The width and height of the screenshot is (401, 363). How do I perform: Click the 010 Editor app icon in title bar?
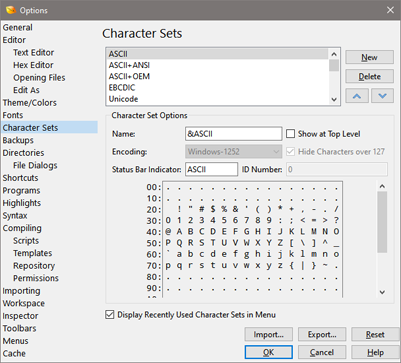[11, 10]
